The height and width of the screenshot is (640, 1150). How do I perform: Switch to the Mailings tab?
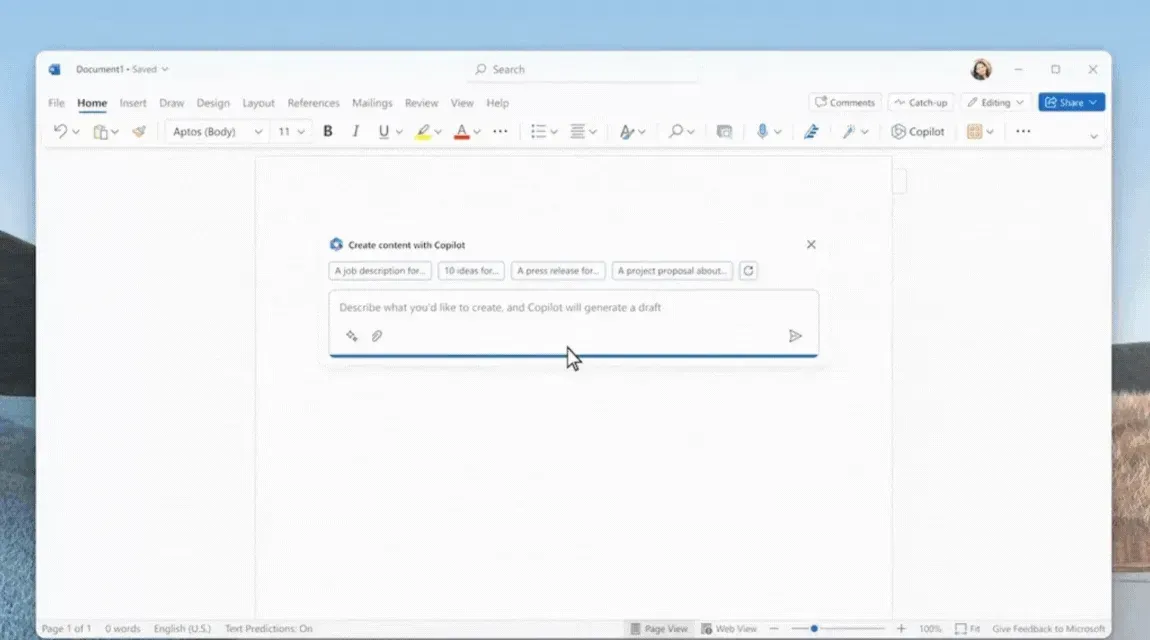pyautogui.click(x=372, y=103)
